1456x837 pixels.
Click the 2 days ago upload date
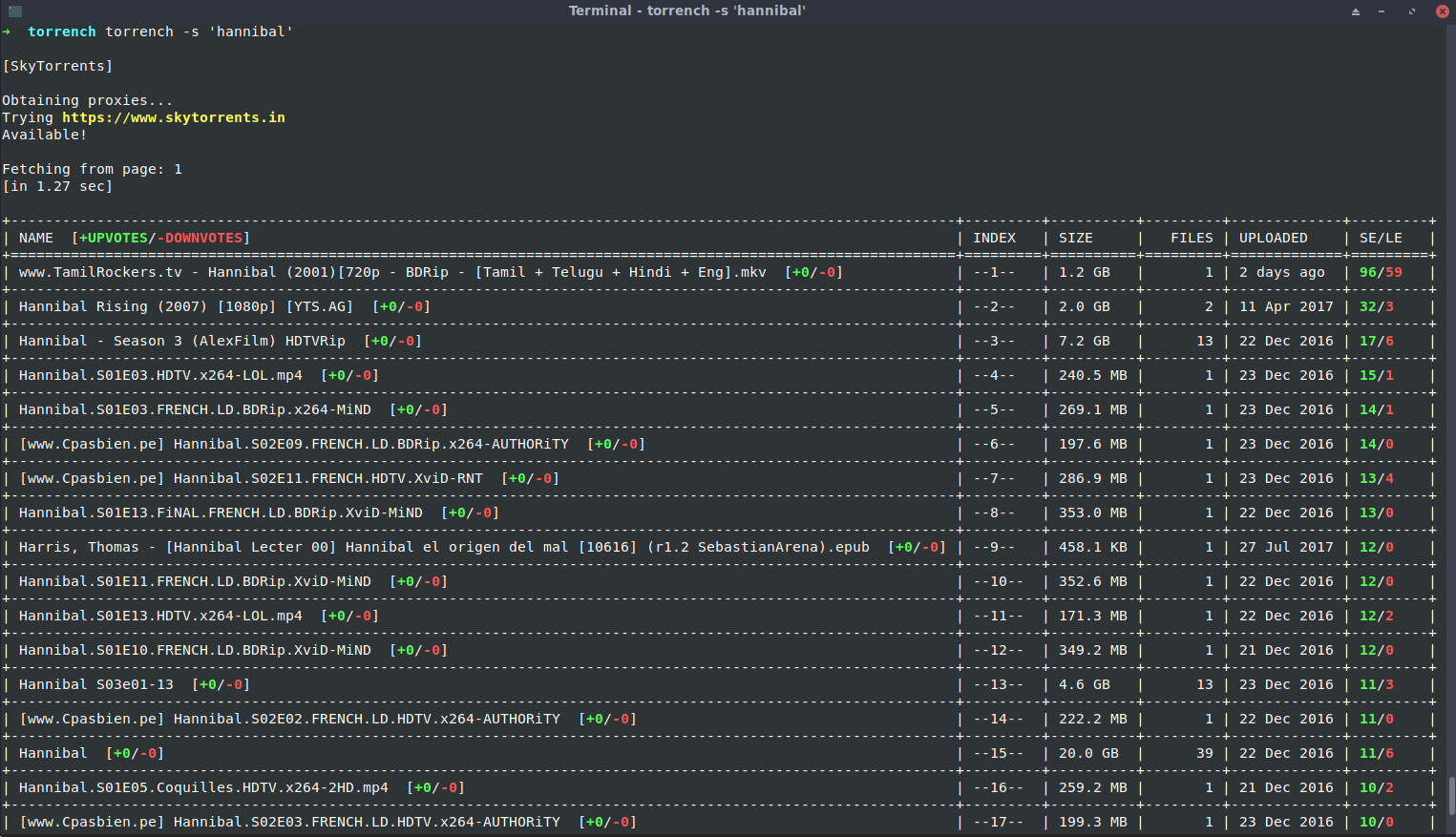(x=1282, y=272)
